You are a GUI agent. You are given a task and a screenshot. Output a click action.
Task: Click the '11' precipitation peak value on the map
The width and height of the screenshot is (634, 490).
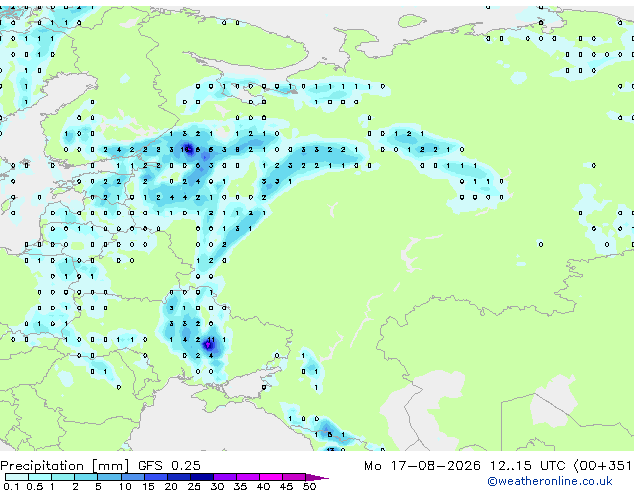pos(211,340)
